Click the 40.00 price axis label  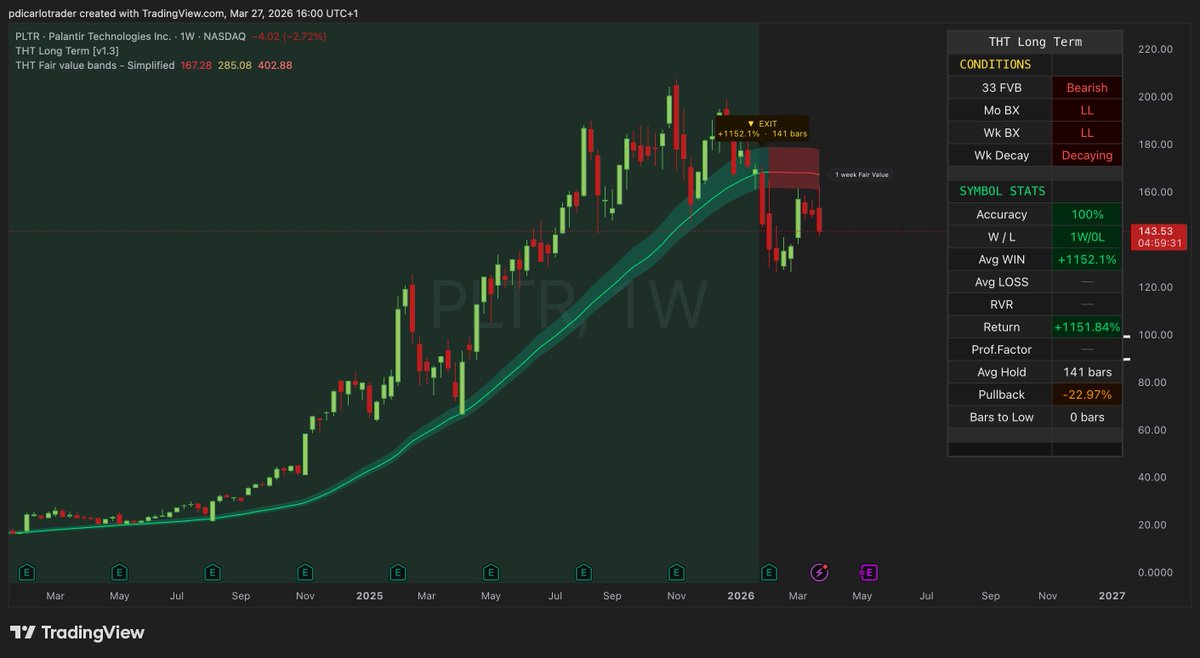[x=1151, y=477]
